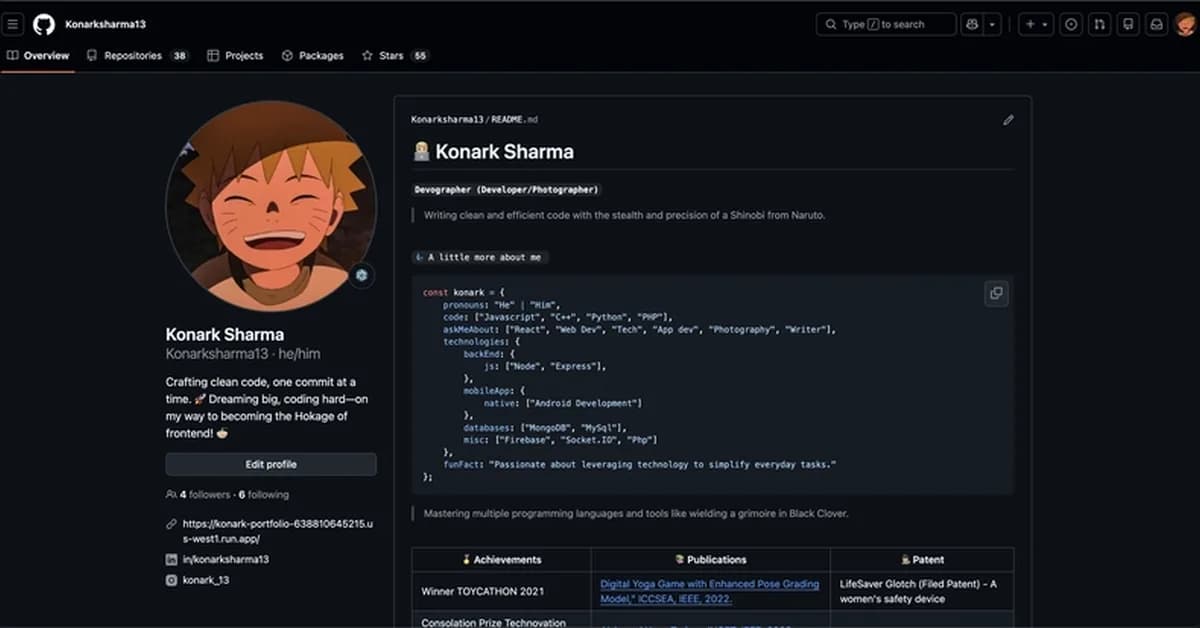1200x628 pixels.
Task: Open 'Digital Yoga Game' publication link
Action: point(710,591)
